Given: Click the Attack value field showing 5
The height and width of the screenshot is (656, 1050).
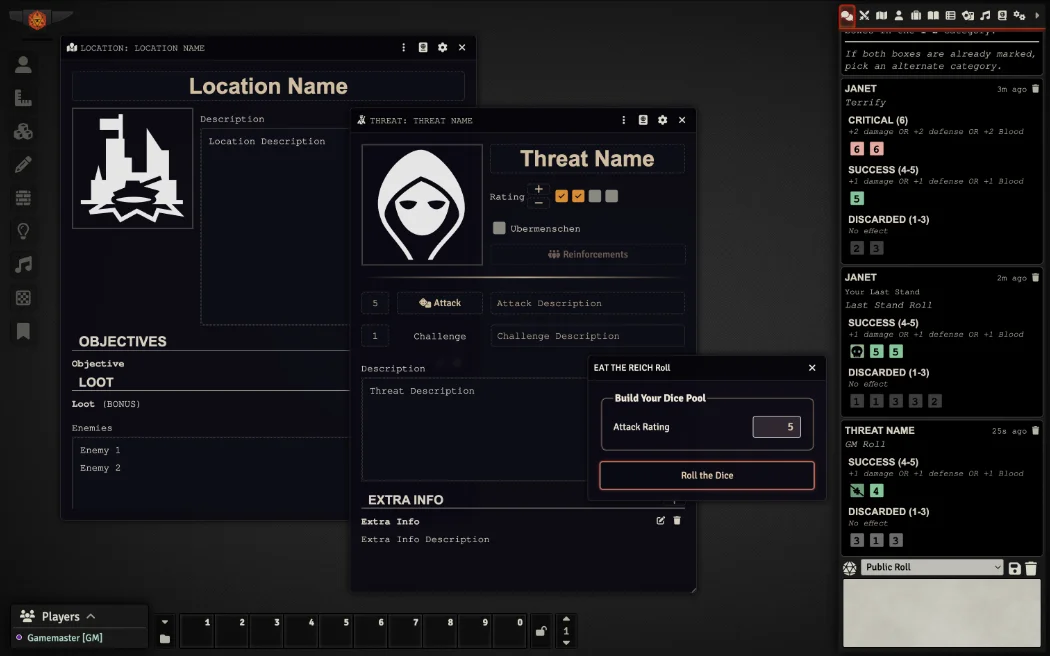Looking at the screenshot, I should [375, 303].
